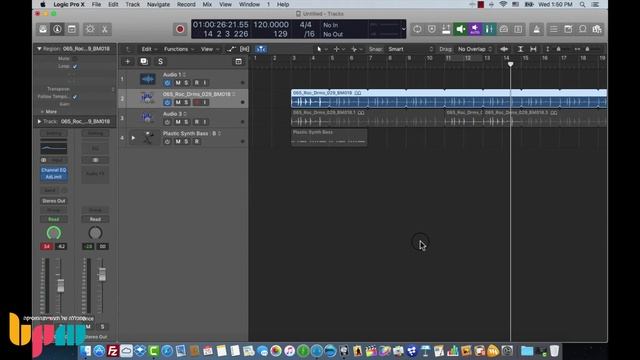Open Smart Controls dial icon

90,29
